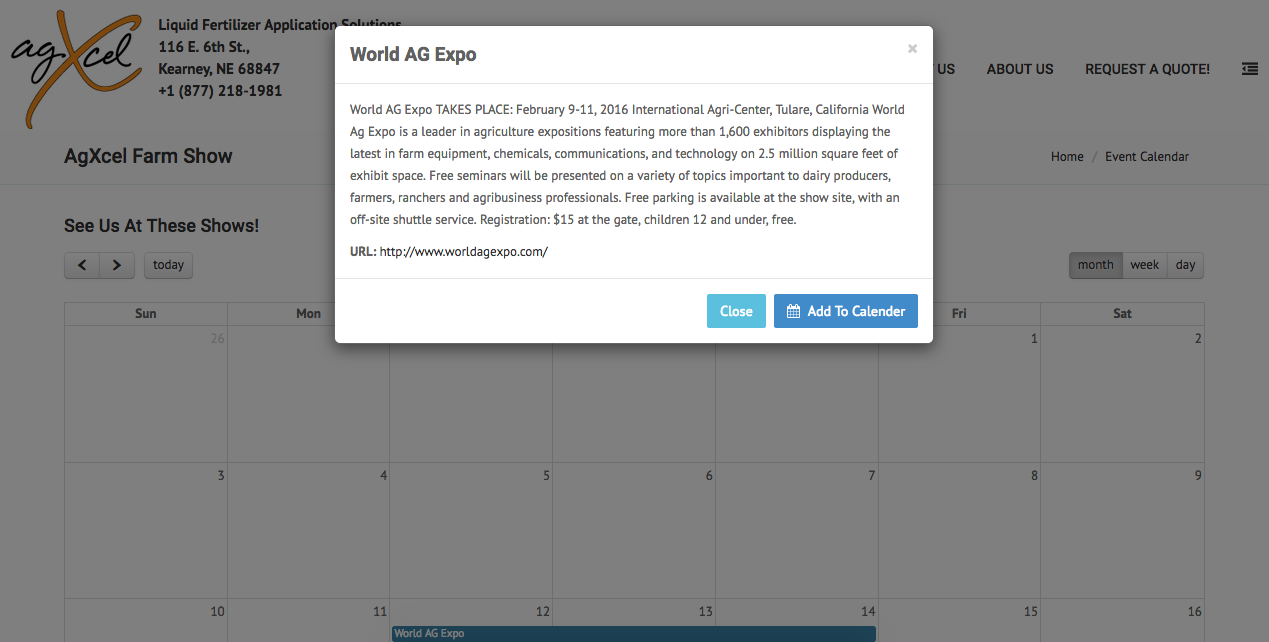Screen dimensions: 1269x642
Task: Click the World AG Expo modal title
Action: pyautogui.click(x=413, y=54)
